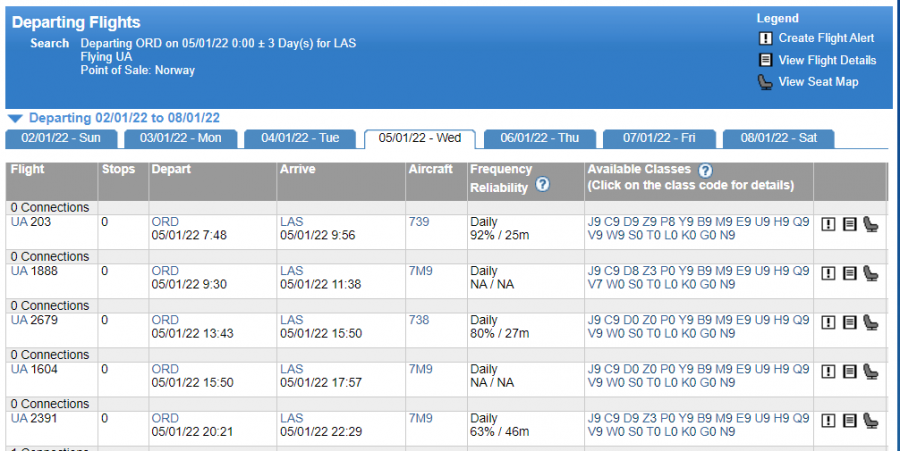Switch to the 06/01/22 - Thu tab
This screenshot has height=451, width=900.
[x=540, y=138]
